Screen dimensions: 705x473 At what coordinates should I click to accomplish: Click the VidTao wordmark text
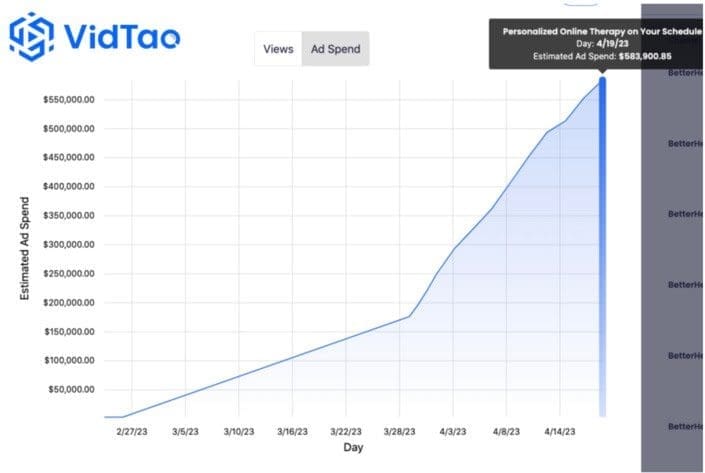point(122,37)
